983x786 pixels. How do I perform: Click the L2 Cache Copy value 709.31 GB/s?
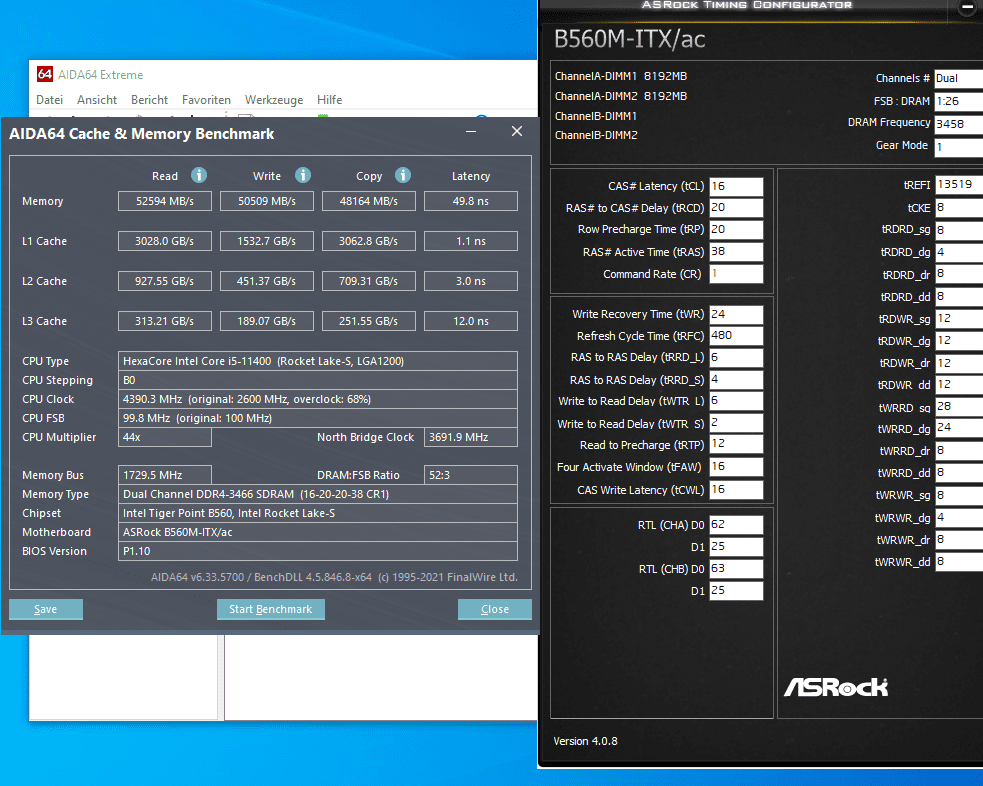369,281
